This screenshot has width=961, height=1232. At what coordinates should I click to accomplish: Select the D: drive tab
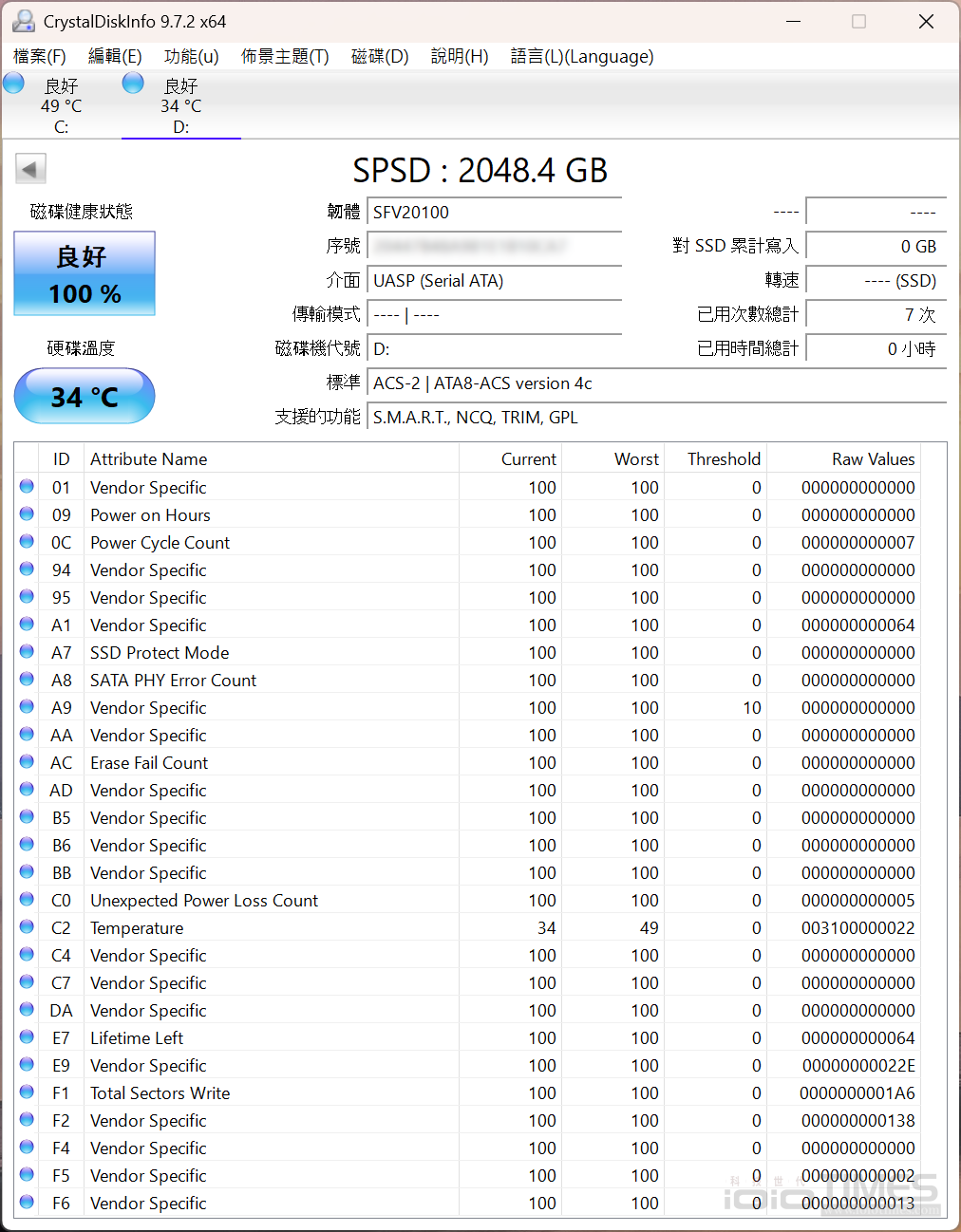(180, 104)
